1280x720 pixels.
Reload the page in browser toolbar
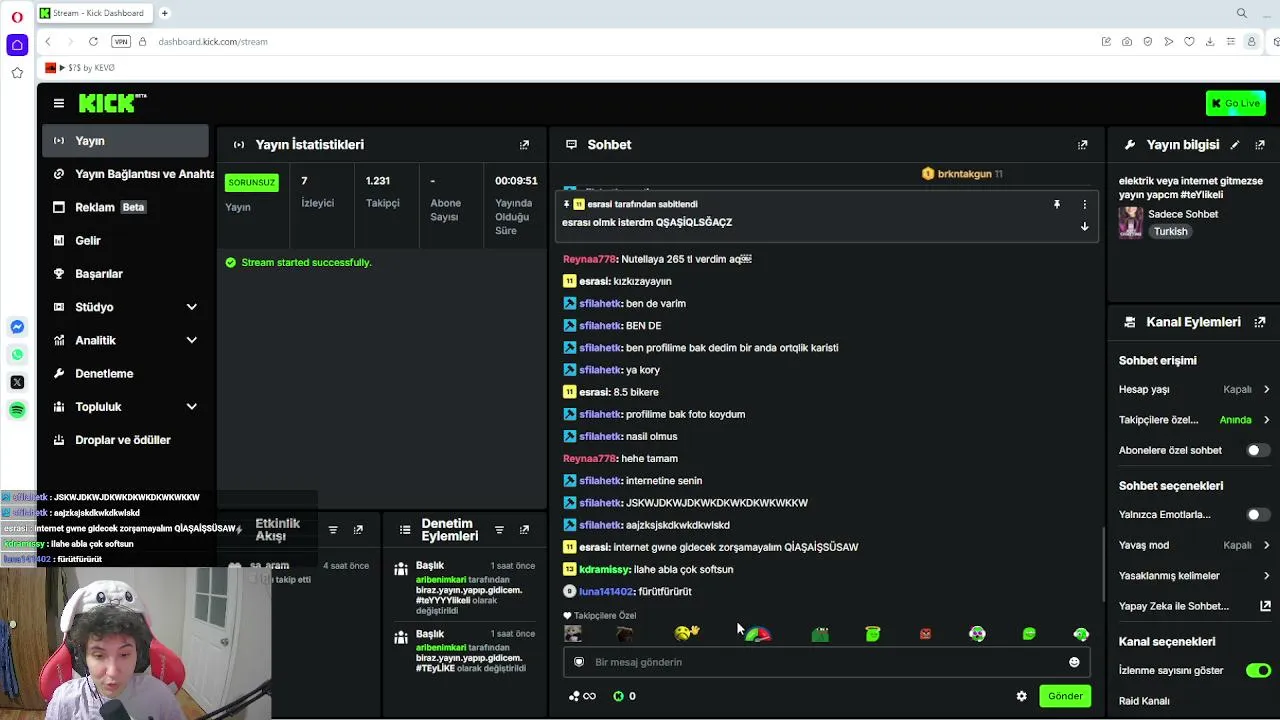(93, 41)
